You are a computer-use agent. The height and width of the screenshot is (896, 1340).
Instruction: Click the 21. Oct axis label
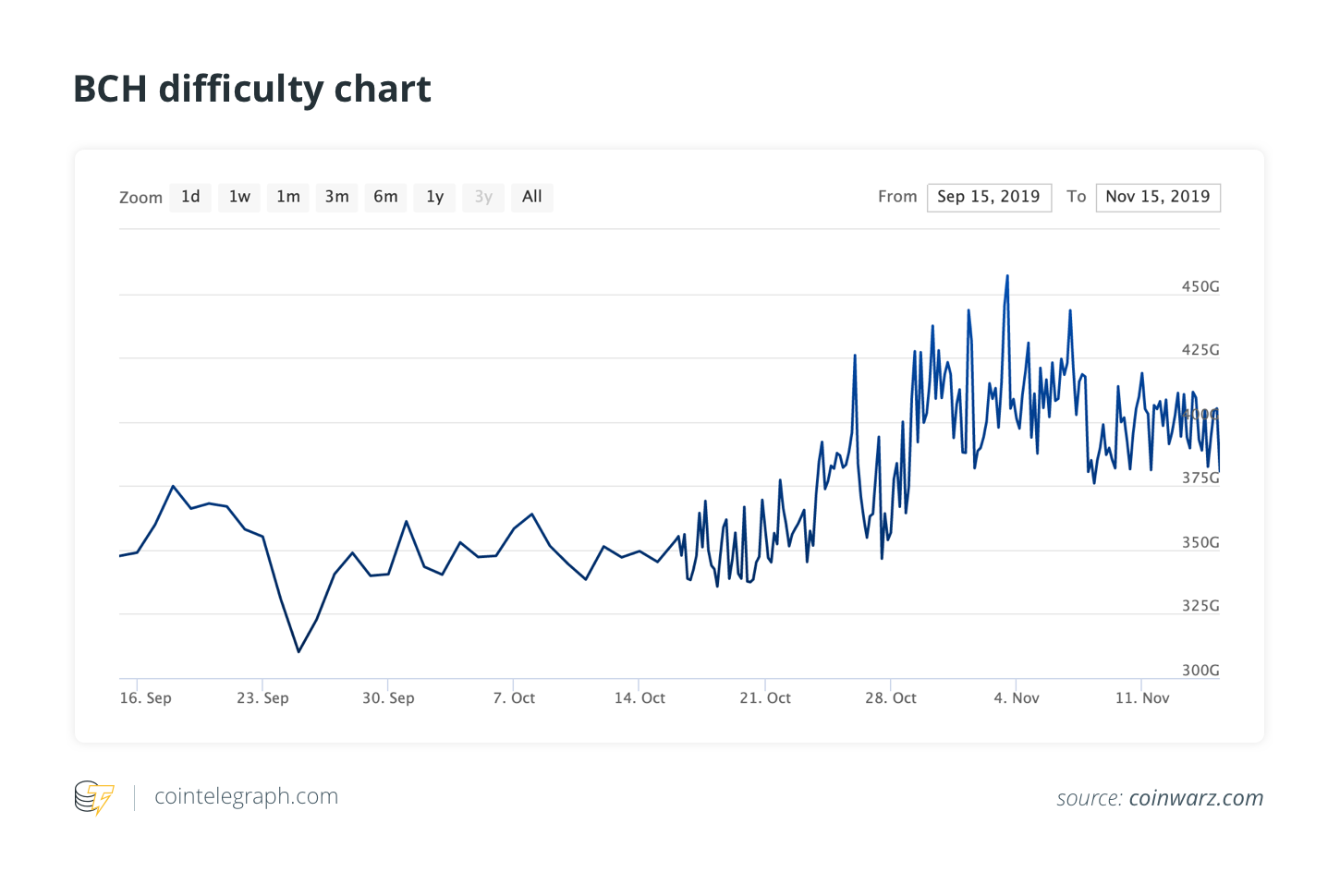[x=765, y=698]
